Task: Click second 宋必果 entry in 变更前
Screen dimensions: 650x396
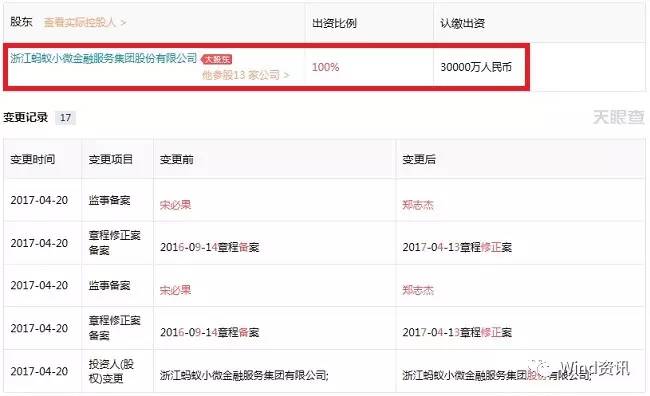Action: pyautogui.click(x=175, y=290)
